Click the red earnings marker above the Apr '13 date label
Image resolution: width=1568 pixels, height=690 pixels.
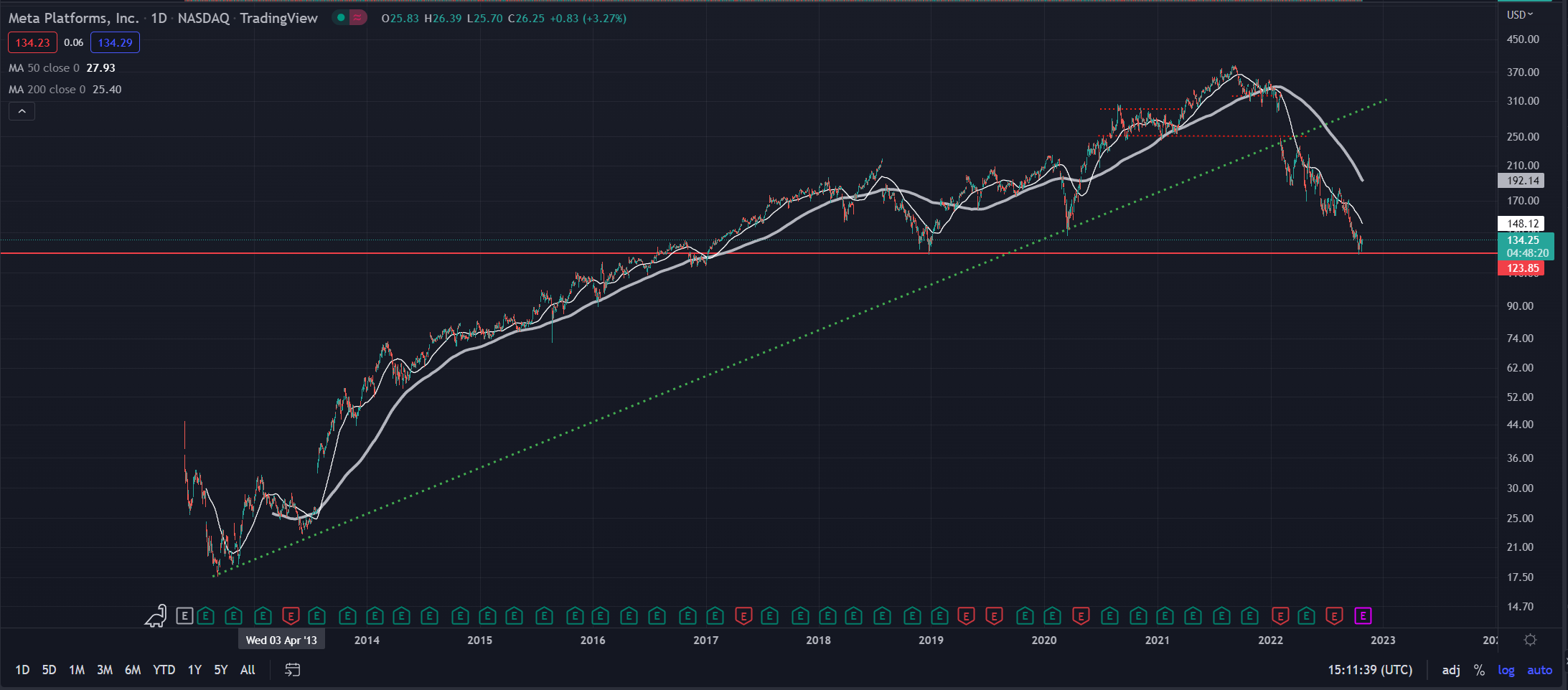pyautogui.click(x=291, y=615)
